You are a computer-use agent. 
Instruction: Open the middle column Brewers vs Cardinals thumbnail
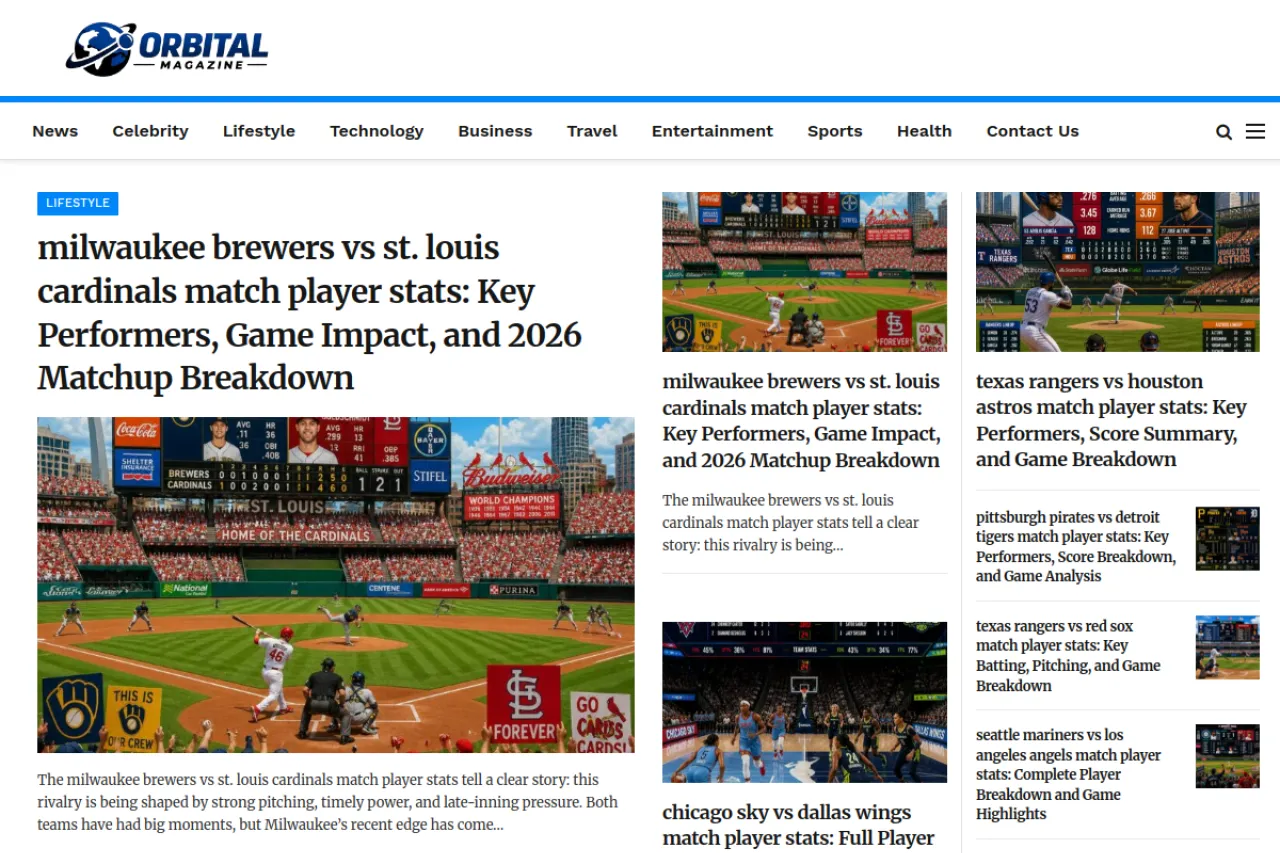804,272
